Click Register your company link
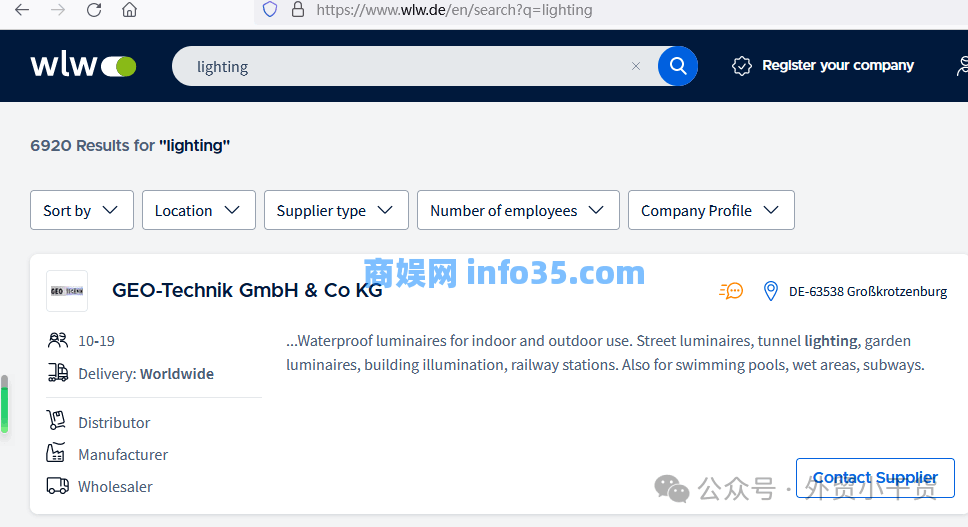 pos(838,65)
